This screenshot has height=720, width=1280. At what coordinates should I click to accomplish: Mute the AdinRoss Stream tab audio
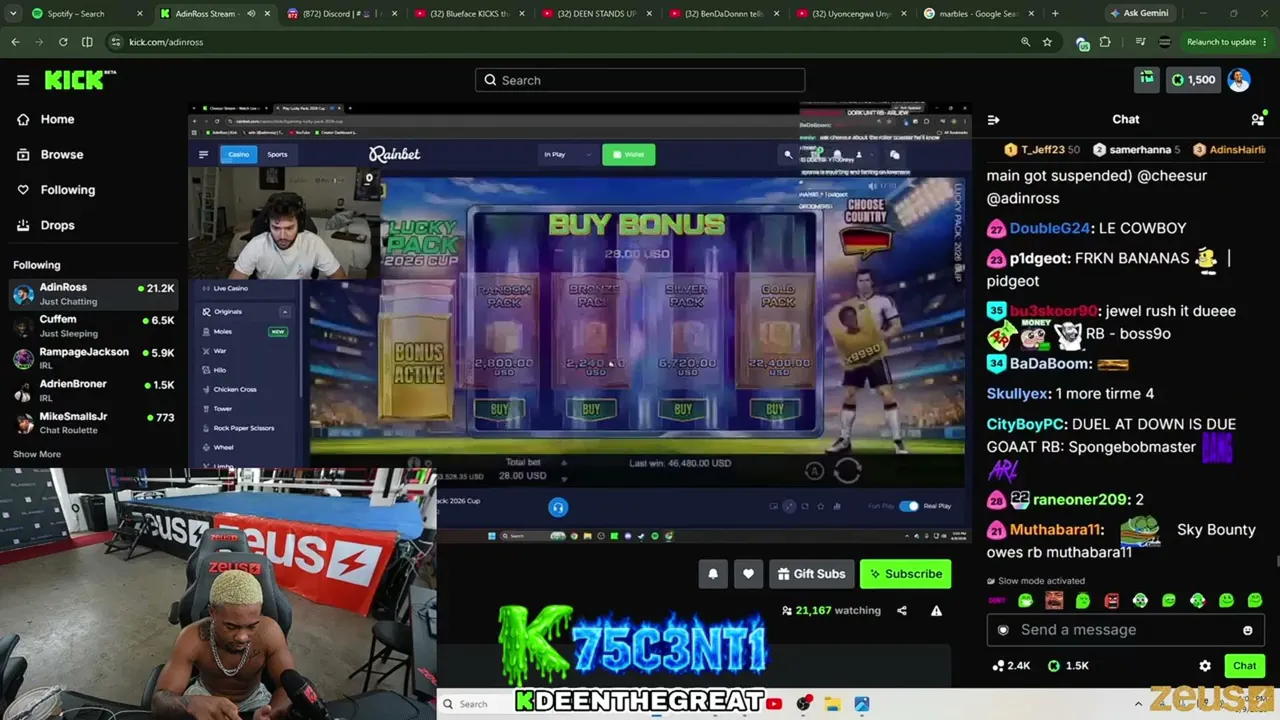click(x=251, y=14)
